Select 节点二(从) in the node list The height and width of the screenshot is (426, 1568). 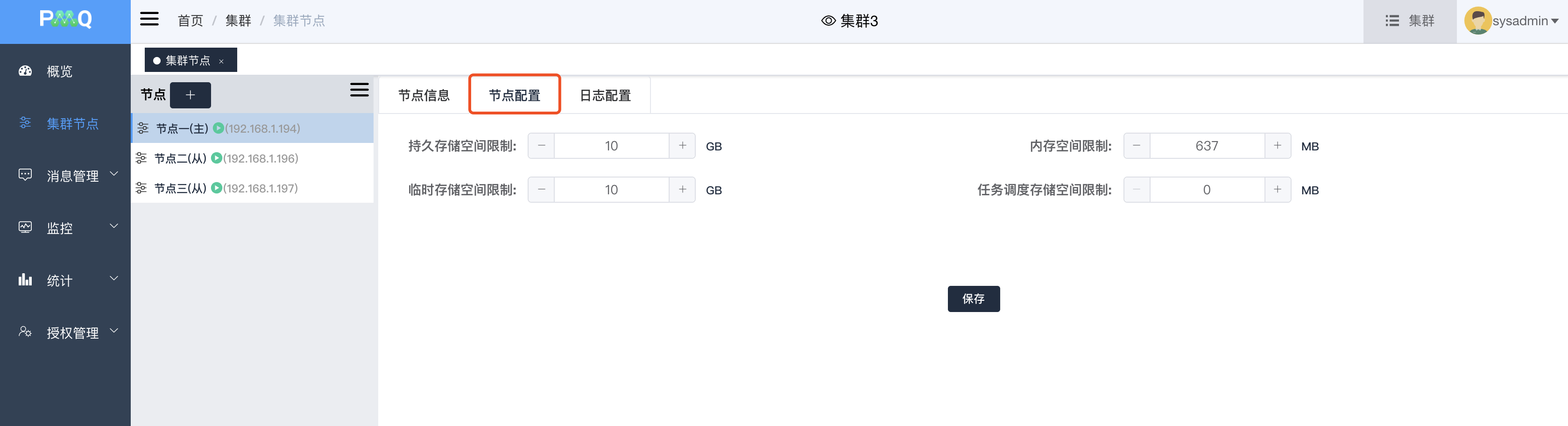coord(180,158)
